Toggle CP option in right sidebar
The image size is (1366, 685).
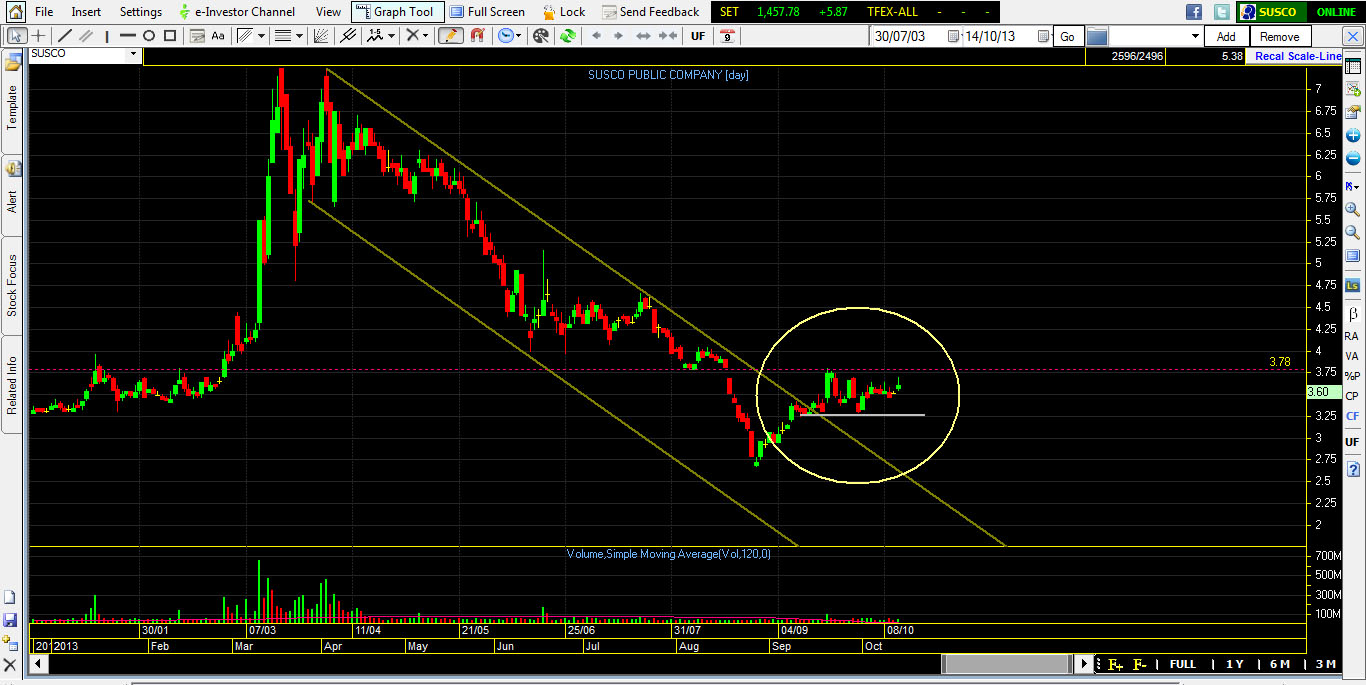(x=1352, y=396)
